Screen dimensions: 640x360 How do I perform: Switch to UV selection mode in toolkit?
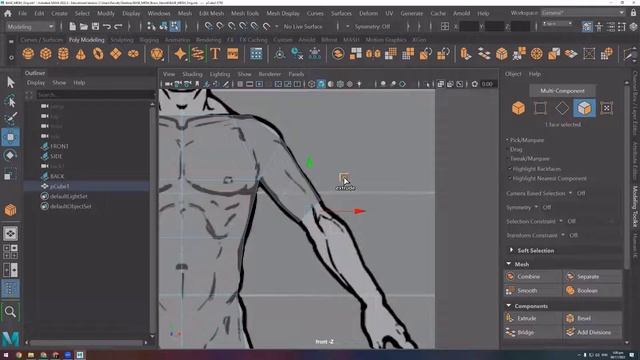607,108
